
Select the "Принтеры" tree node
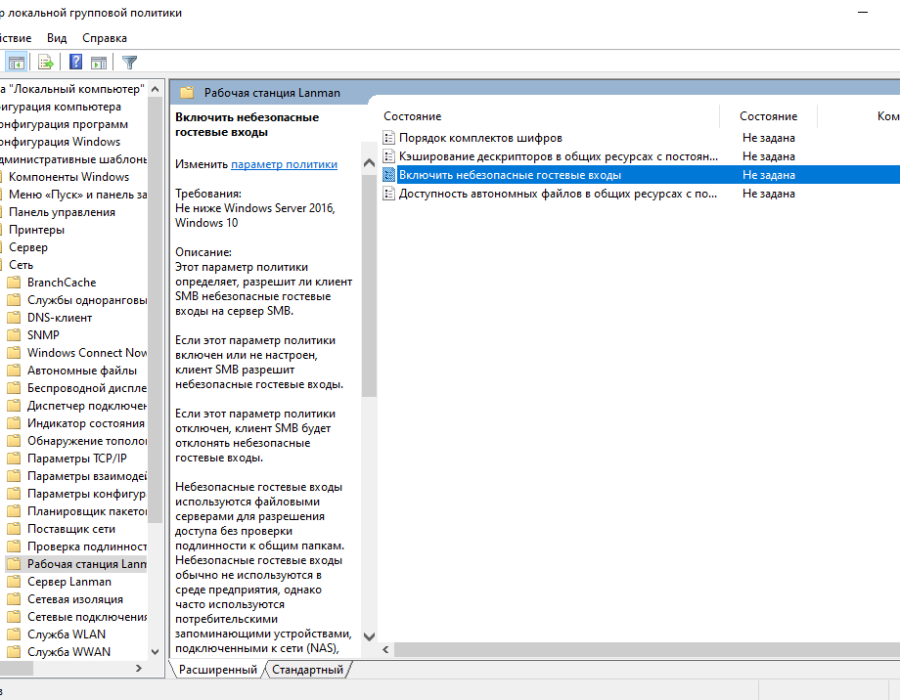click(37, 230)
